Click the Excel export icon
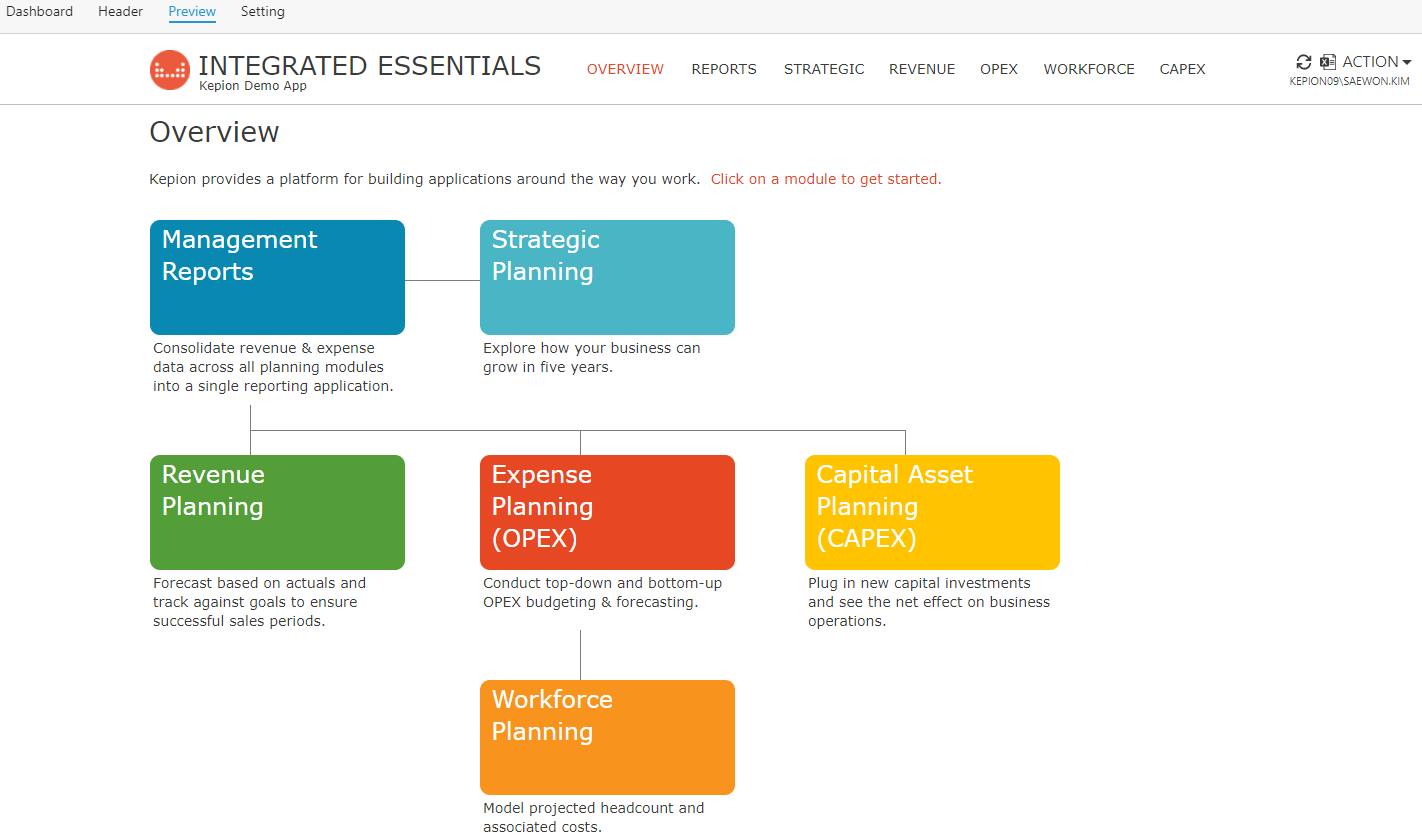The width and height of the screenshot is (1422, 840). pos(1328,62)
